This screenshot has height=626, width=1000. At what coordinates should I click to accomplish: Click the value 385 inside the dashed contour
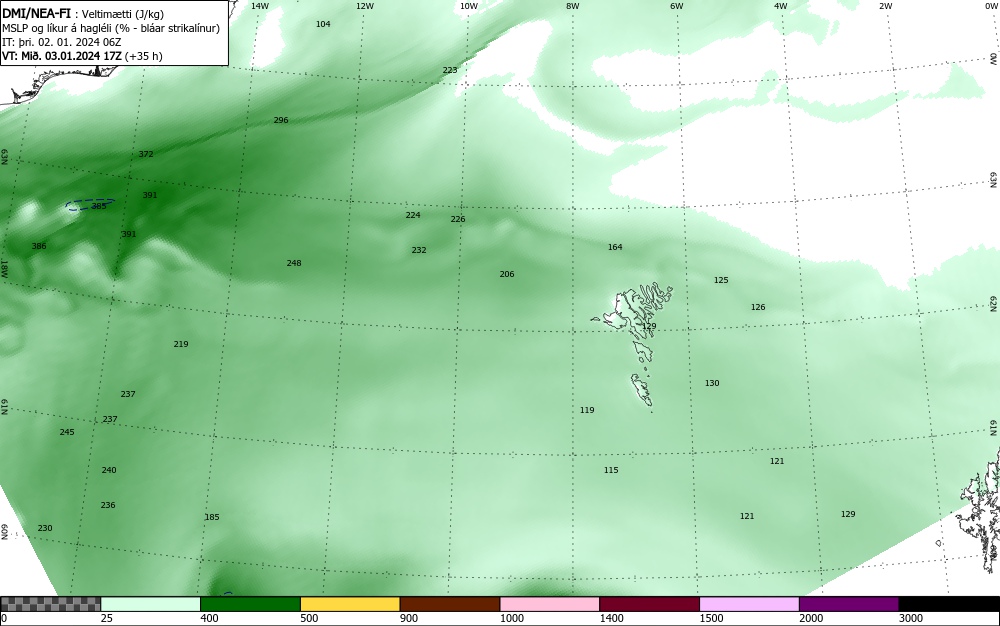point(99,206)
